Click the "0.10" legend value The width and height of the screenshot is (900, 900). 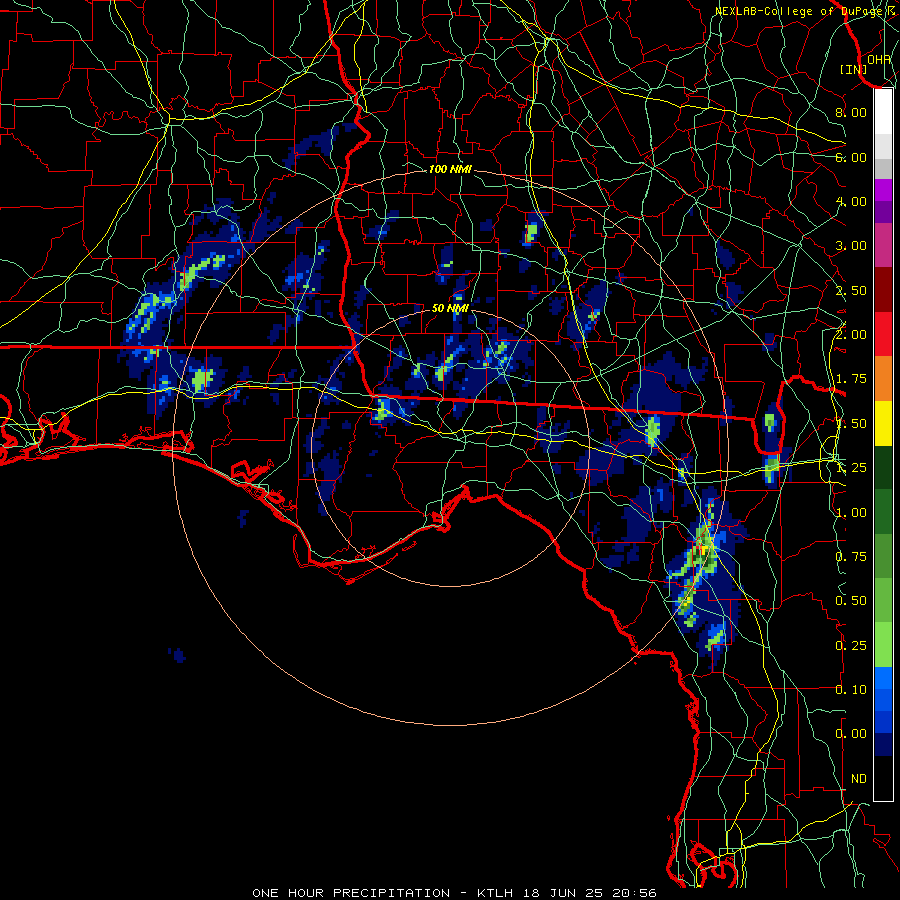click(851, 690)
